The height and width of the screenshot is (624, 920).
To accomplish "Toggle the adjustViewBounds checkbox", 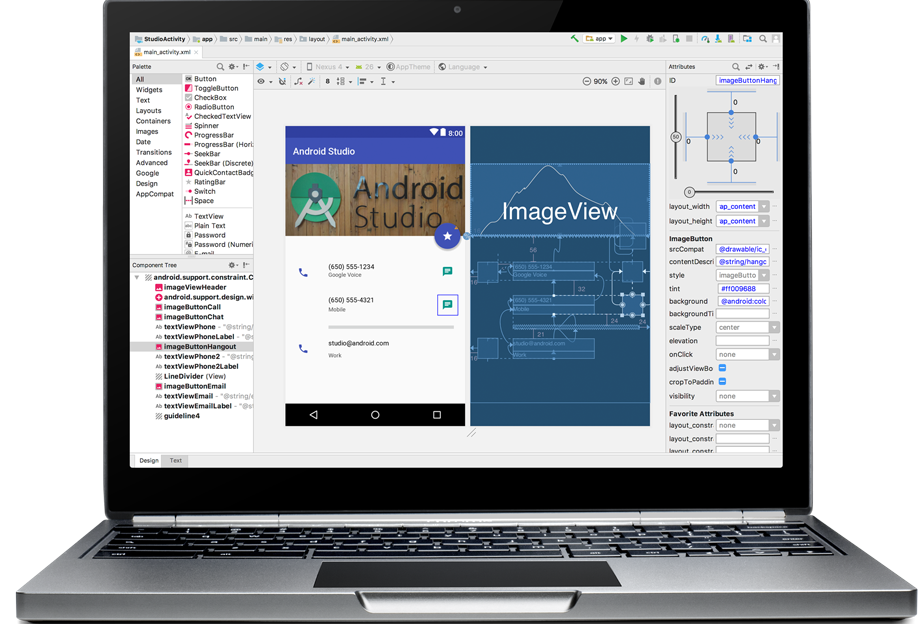I will (x=722, y=368).
